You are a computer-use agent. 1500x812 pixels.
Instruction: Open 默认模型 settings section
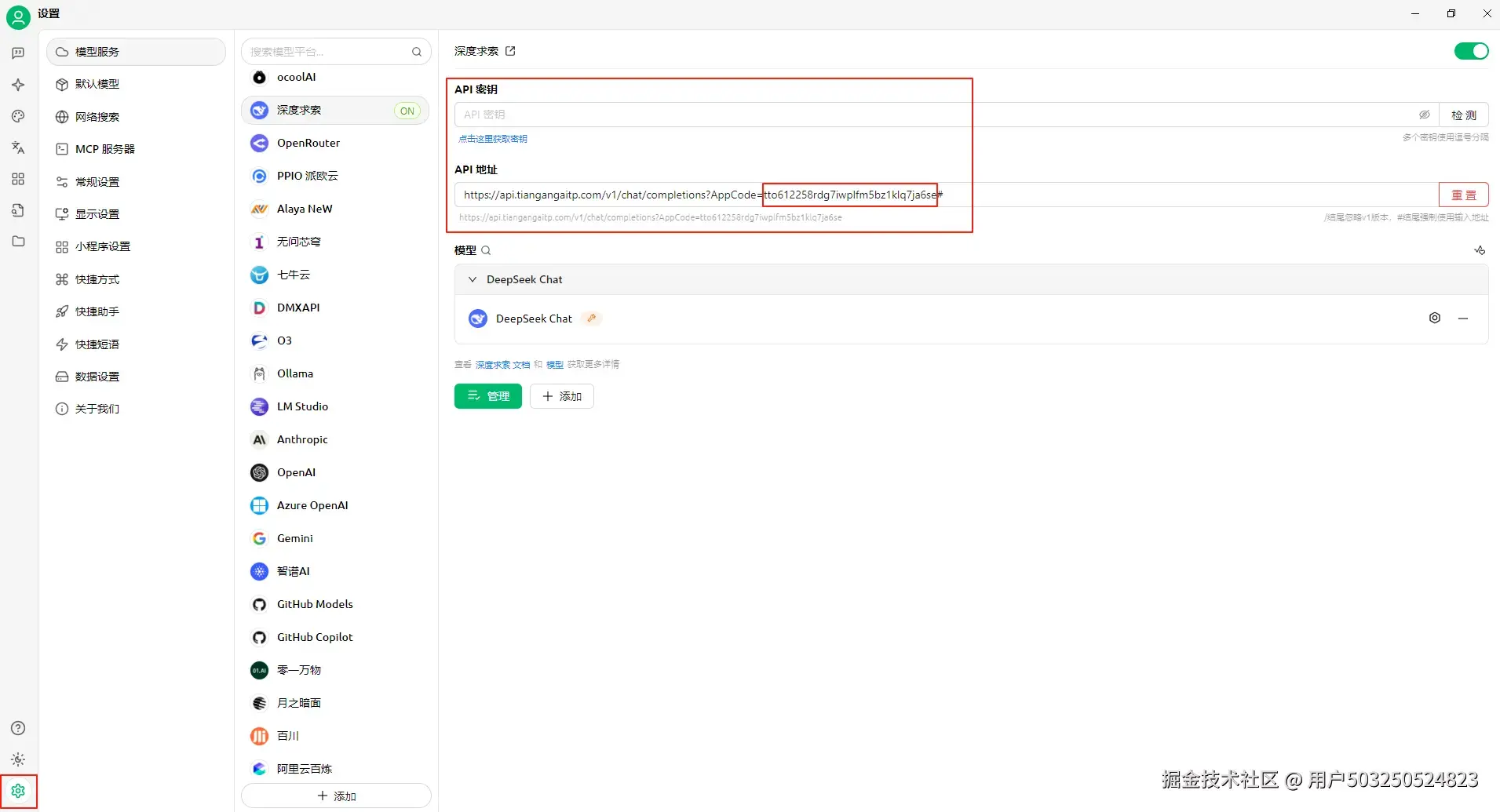tap(137, 84)
